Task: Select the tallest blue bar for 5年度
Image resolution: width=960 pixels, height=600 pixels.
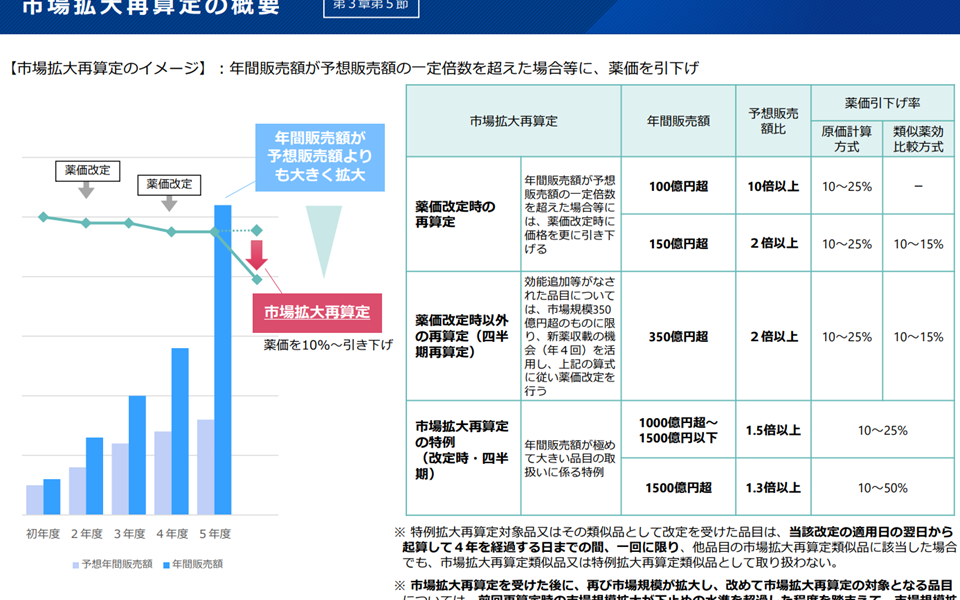Action: [223, 359]
